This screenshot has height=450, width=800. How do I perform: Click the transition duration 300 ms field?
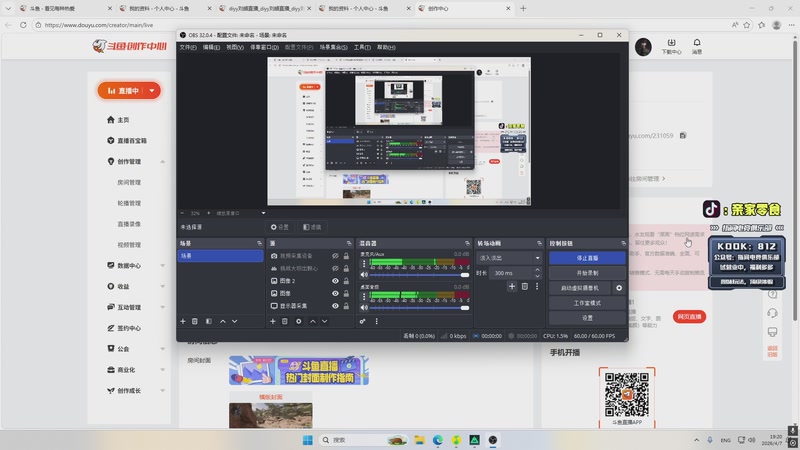click(511, 273)
